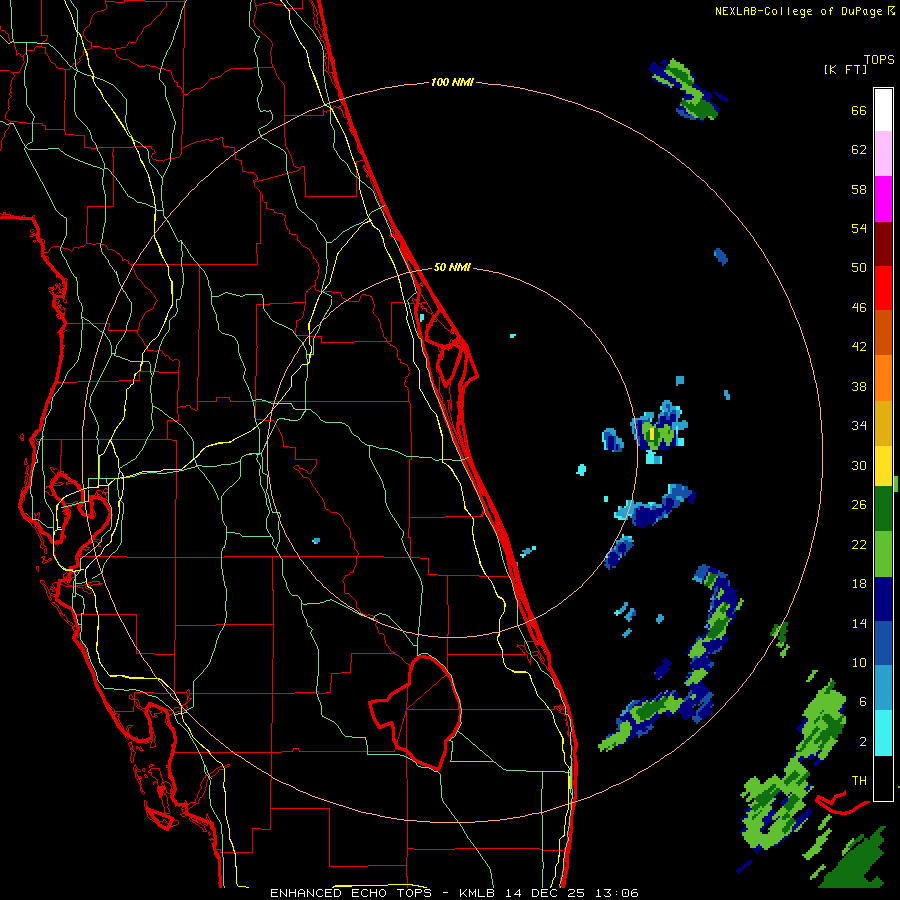This screenshot has width=900, height=900.
Task: Click the "26" legend value
Action: (x=859, y=506)
